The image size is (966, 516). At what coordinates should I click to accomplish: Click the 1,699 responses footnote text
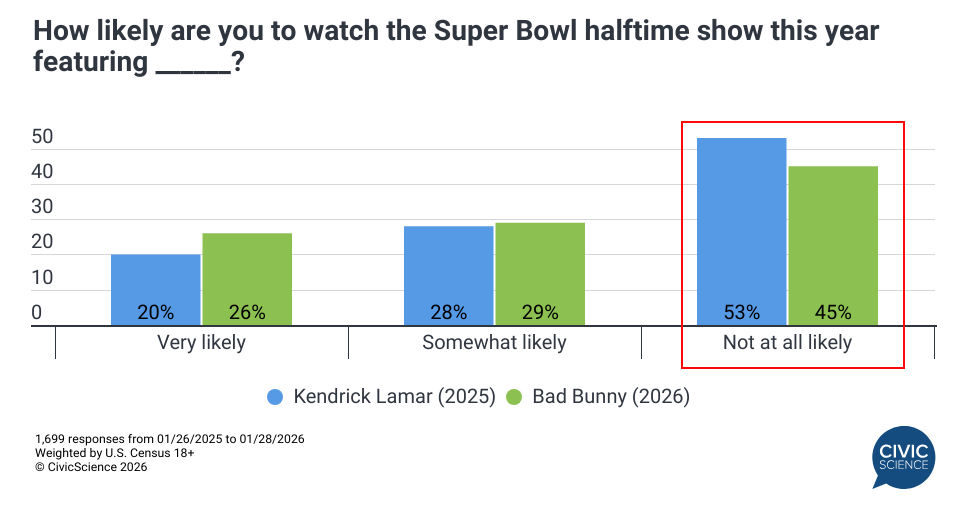click(169, 439)
